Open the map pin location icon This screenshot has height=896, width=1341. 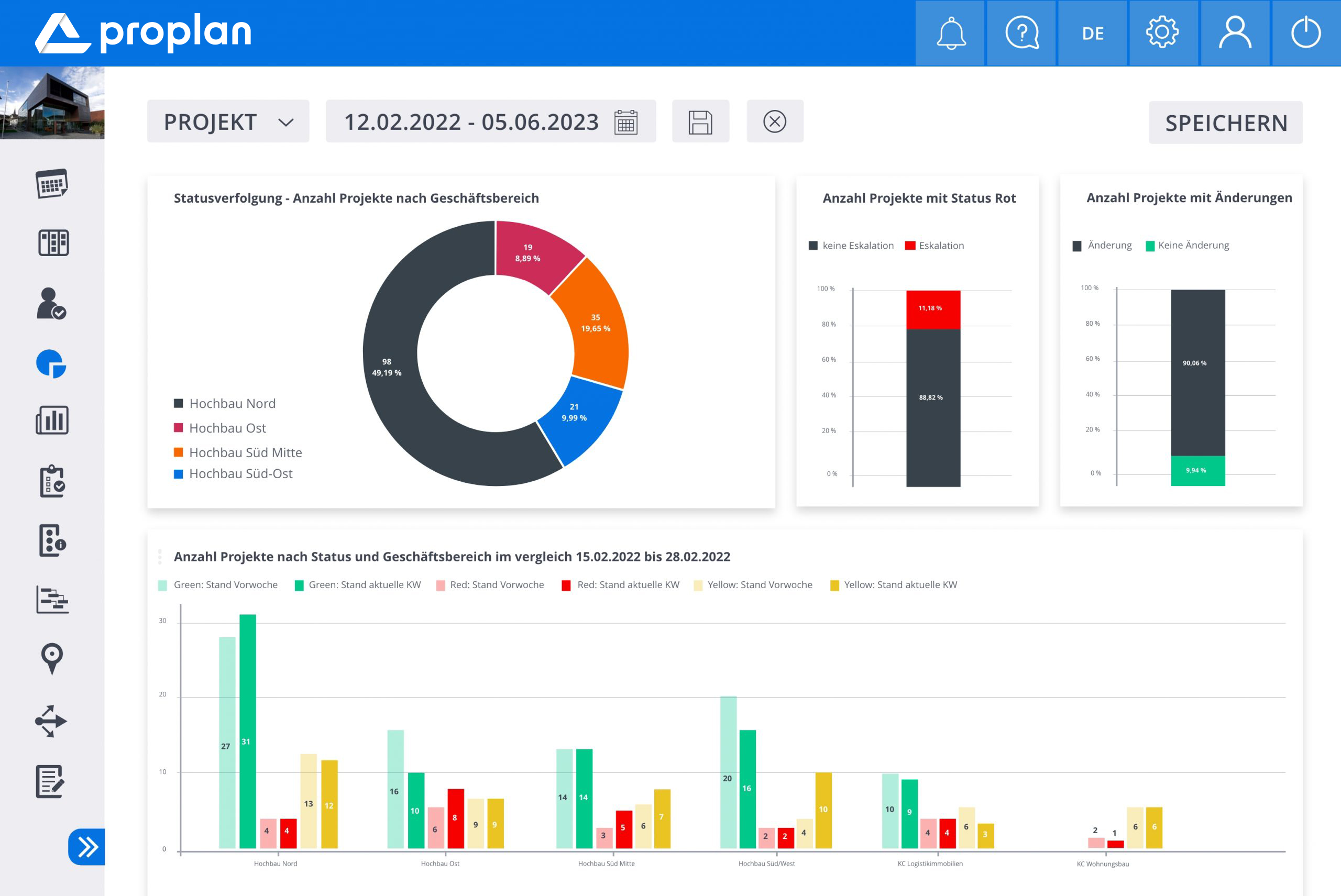coord(52,658)
